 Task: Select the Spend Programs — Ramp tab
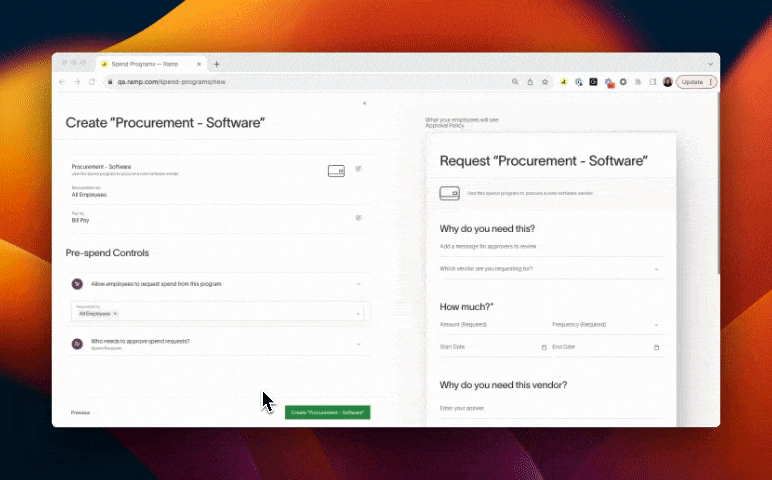(151, 64)
